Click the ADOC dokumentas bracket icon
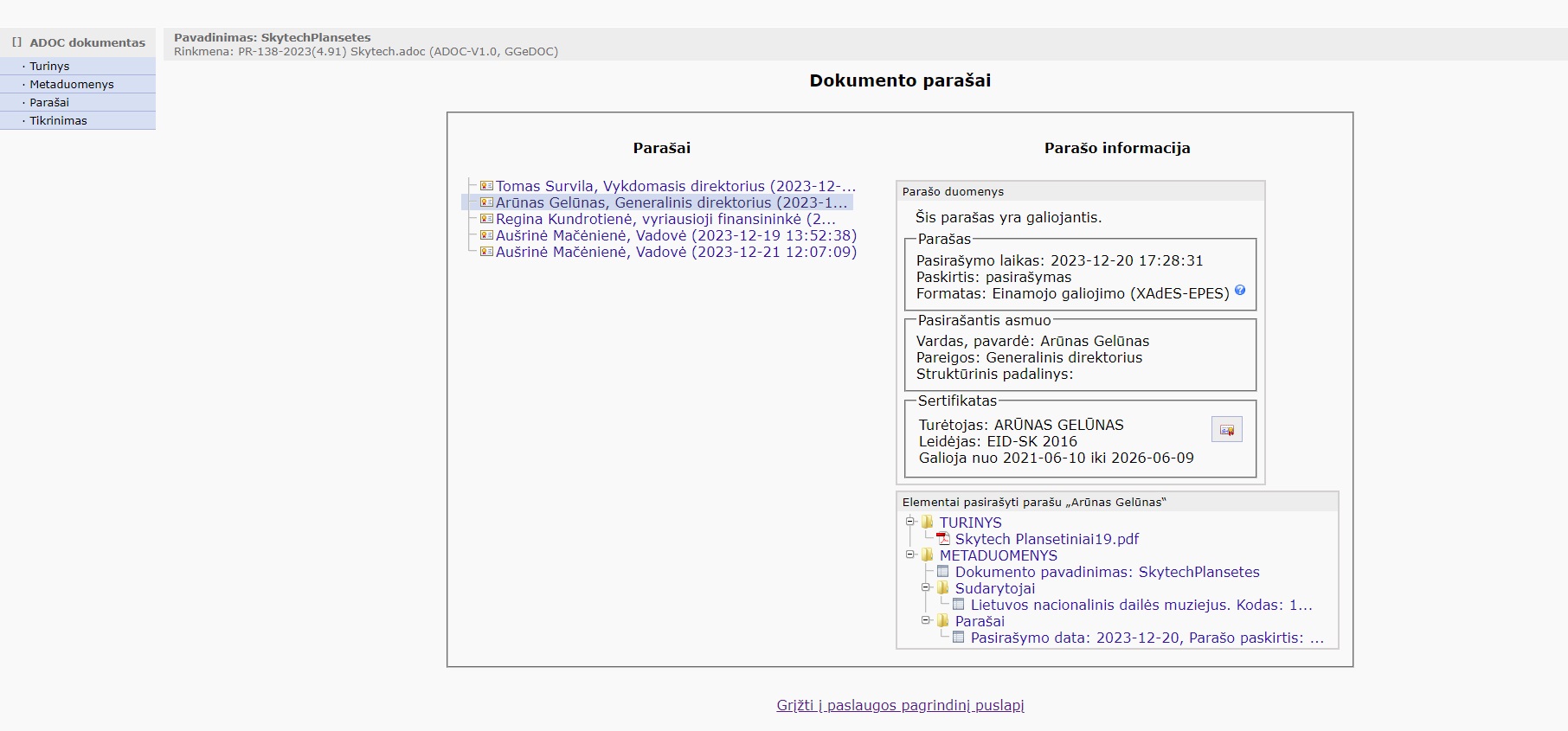Viewport: 1568px width, 731px height. tap(16, 42)
